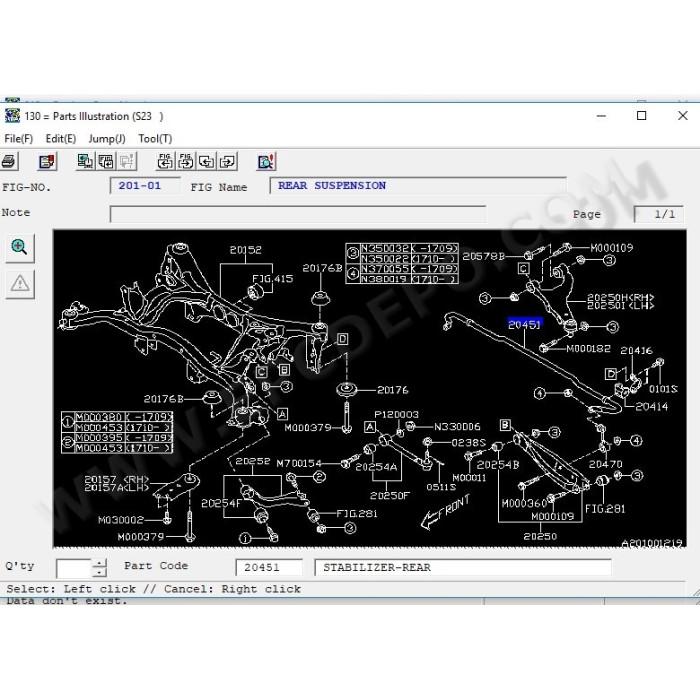The image size is (700, 700).
Task: Select part 20250F in diagram
Action: pos(390,496)
